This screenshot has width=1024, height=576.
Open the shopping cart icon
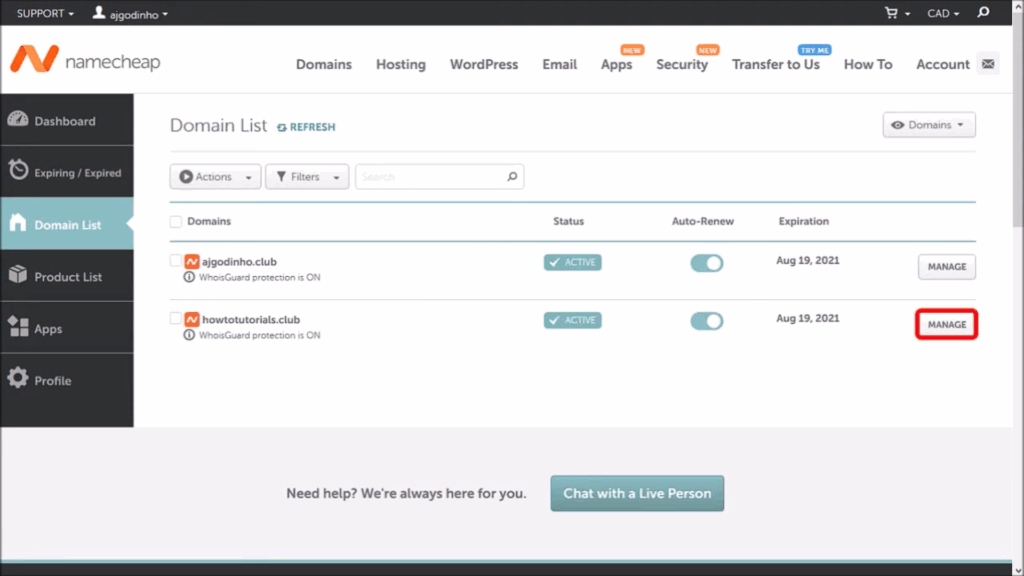click(891, 13)
